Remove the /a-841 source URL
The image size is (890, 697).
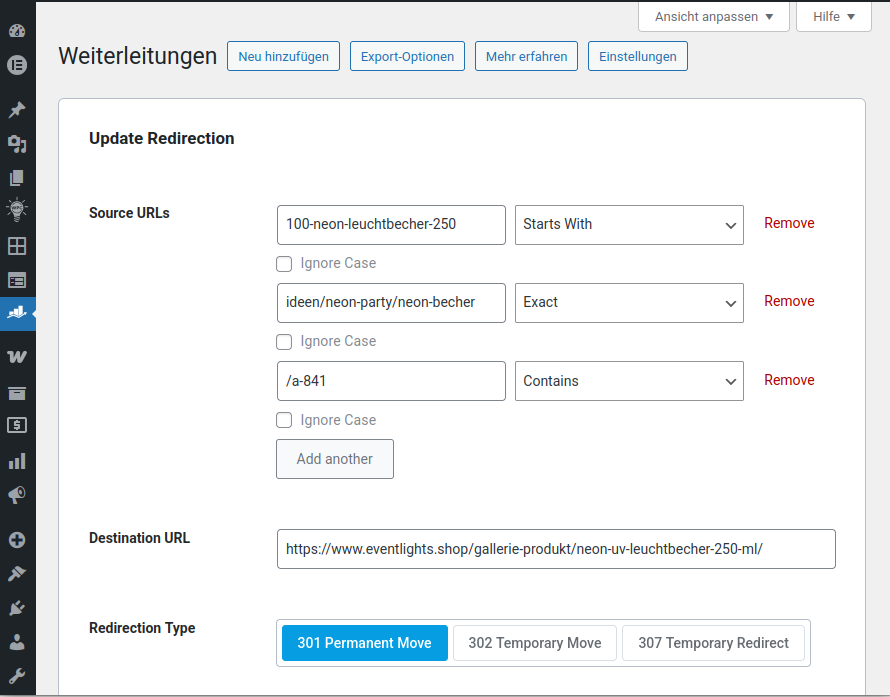789,380
